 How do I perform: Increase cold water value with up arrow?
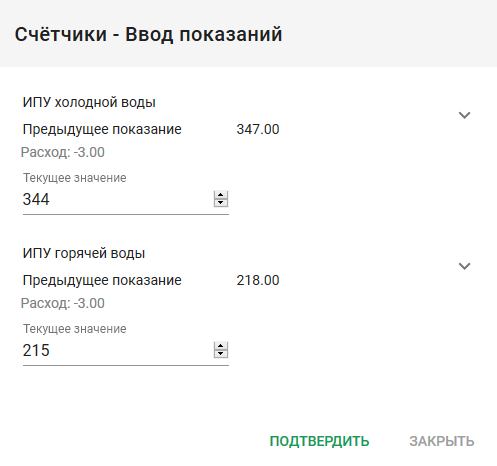click(221, 195)
